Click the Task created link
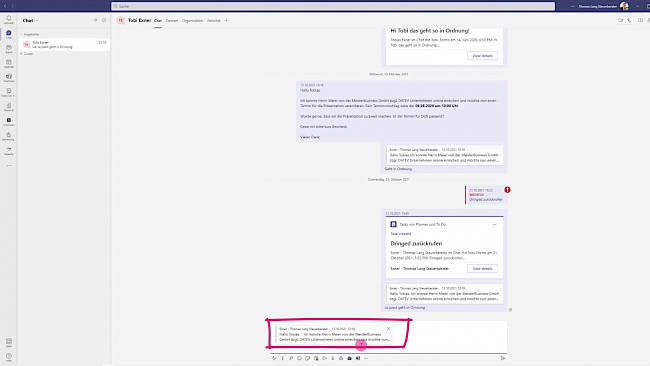Viewport: 650px width, 366px height. [x=401, y=234]
